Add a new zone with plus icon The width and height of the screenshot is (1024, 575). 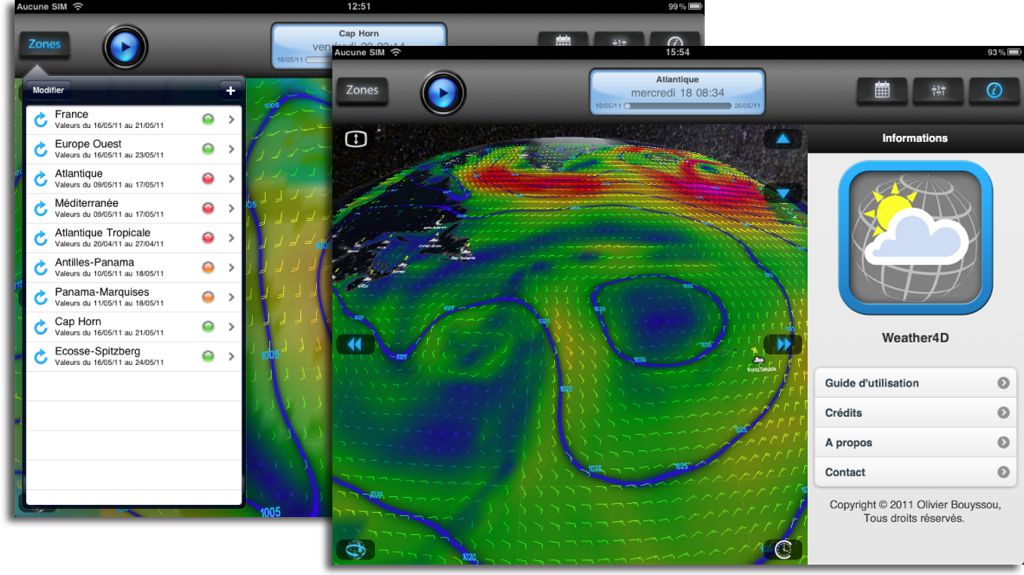pyautogui.click(x=230, y=91)
